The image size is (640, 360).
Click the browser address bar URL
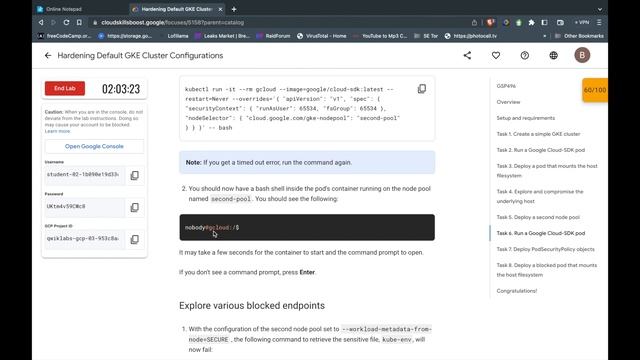pyautogui.click(x=173, y=22)
